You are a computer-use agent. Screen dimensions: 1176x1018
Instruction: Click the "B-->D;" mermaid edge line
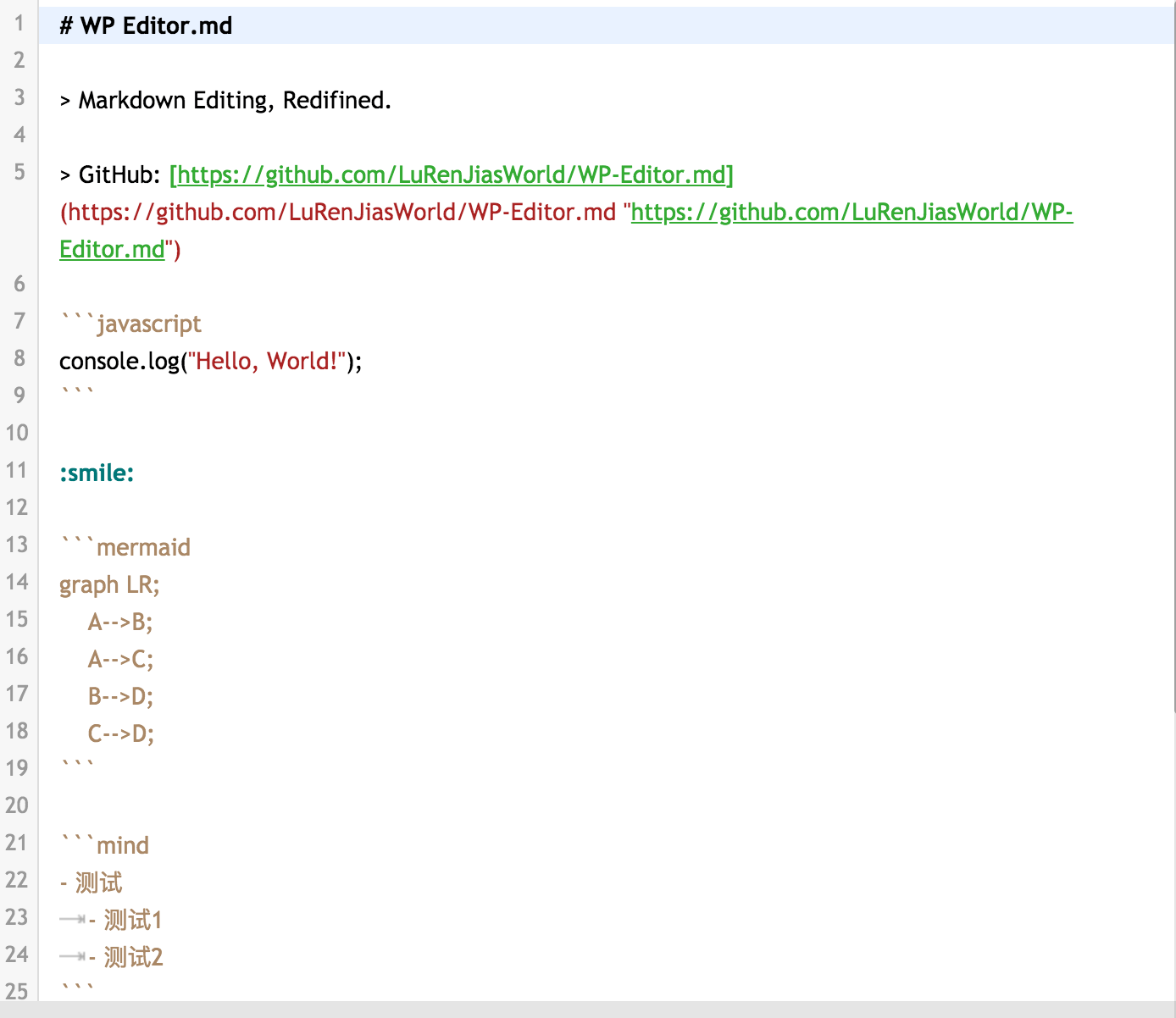click(120, 696)
